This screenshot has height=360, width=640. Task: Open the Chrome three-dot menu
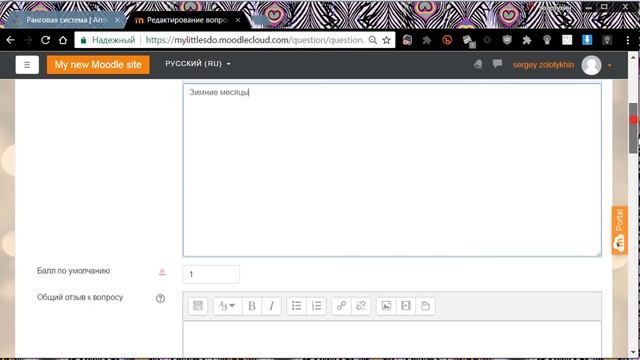pyautogui.click(x=628, y=40)
